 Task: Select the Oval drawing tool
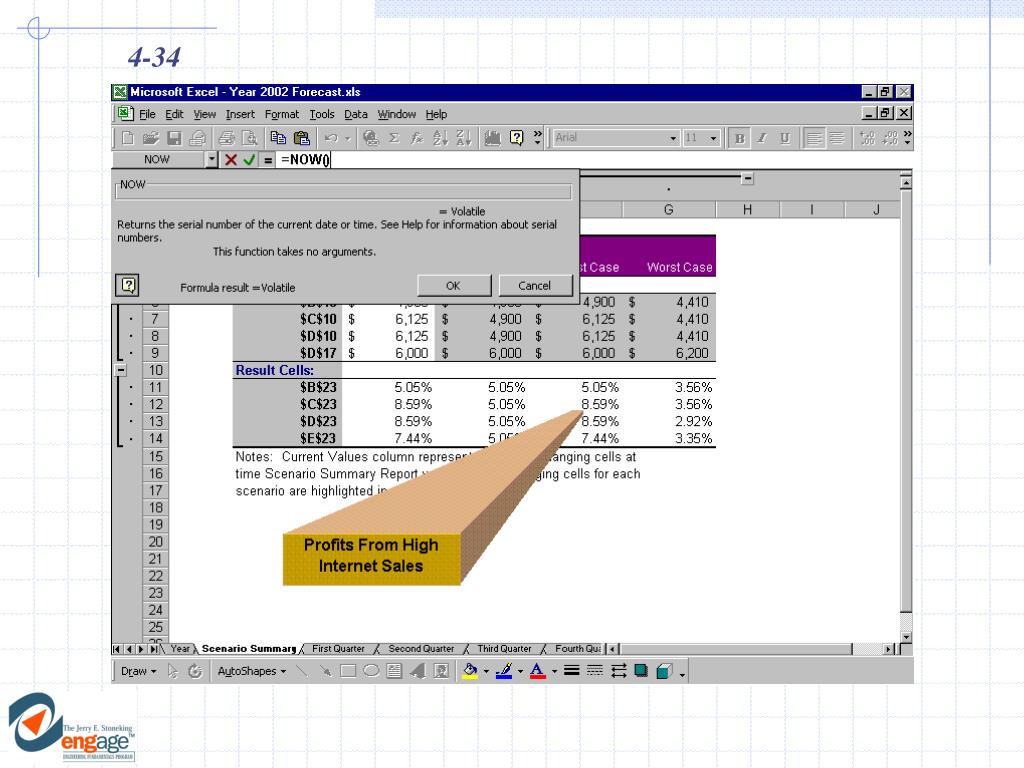pyautogui.click(x=371, y=671)
